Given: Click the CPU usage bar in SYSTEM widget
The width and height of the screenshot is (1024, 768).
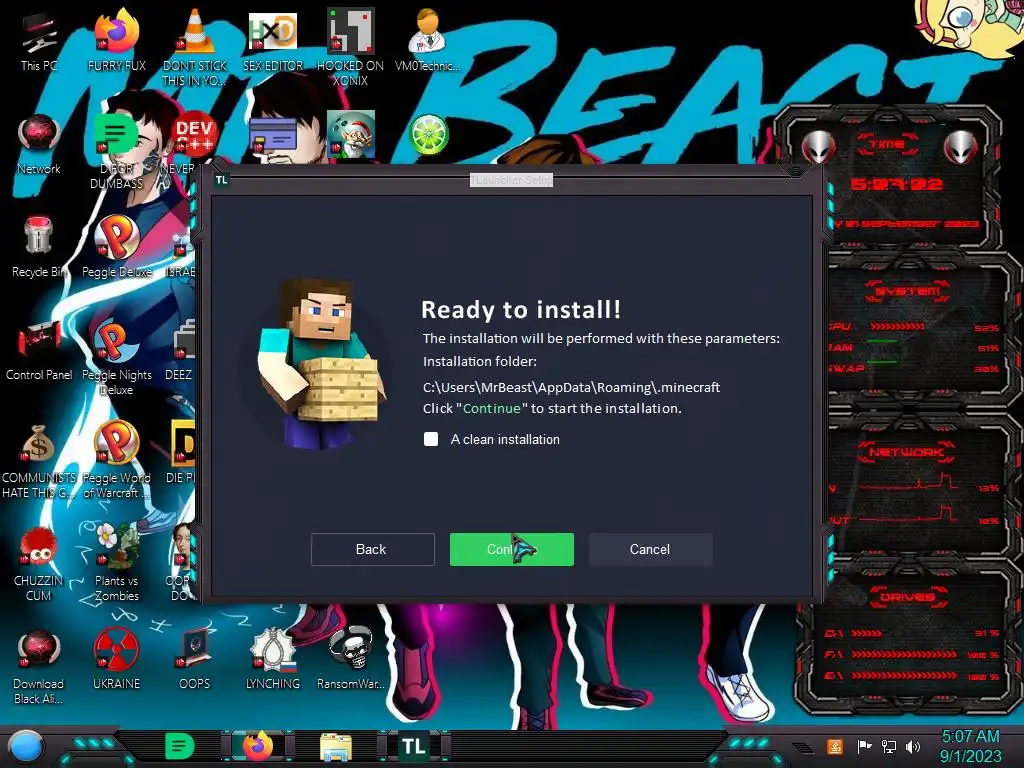Looking at the screenshot, I should click(x=897, y=326).
